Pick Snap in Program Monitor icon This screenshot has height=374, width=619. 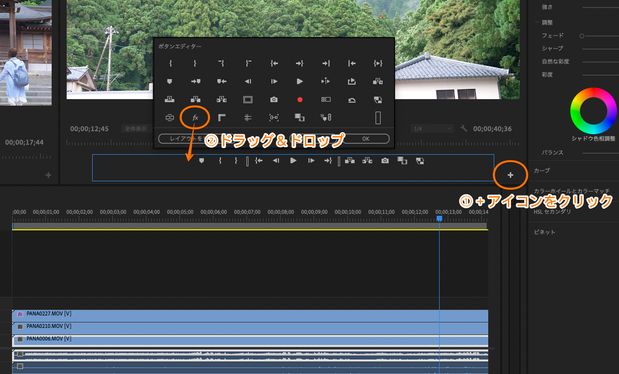[274, 118]
